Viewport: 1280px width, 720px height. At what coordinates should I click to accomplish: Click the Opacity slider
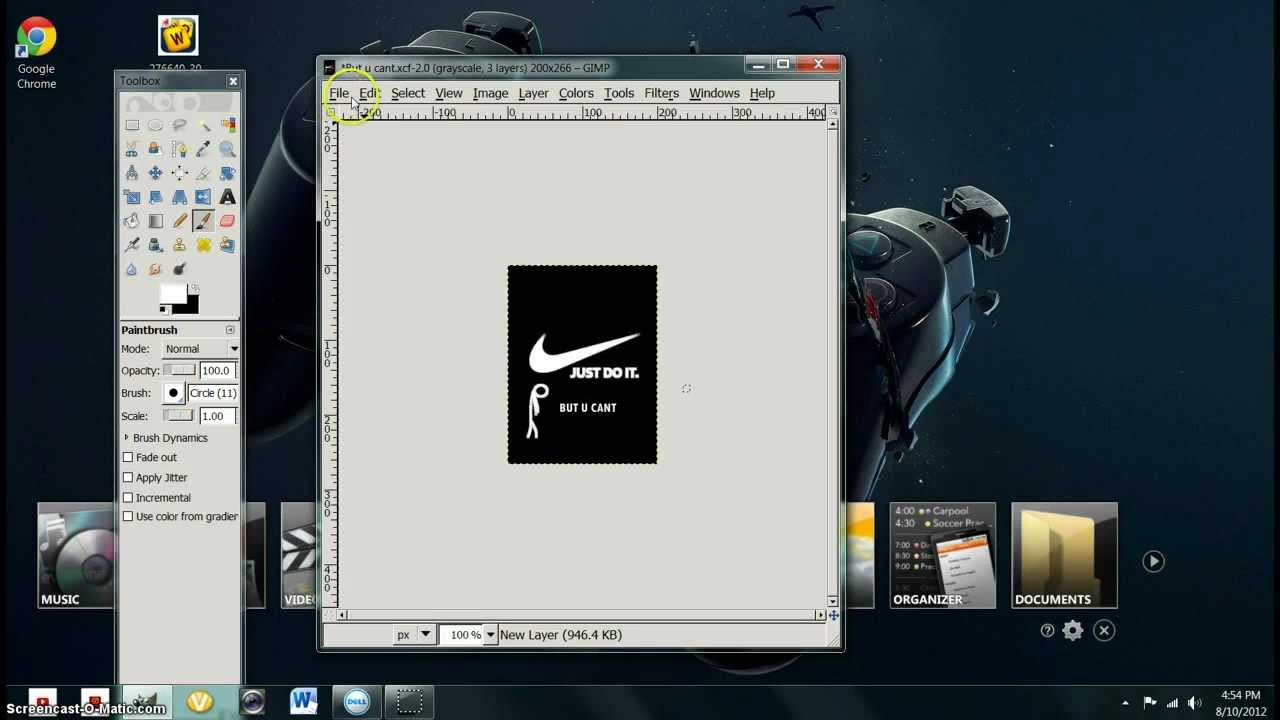tap(180, 370)
